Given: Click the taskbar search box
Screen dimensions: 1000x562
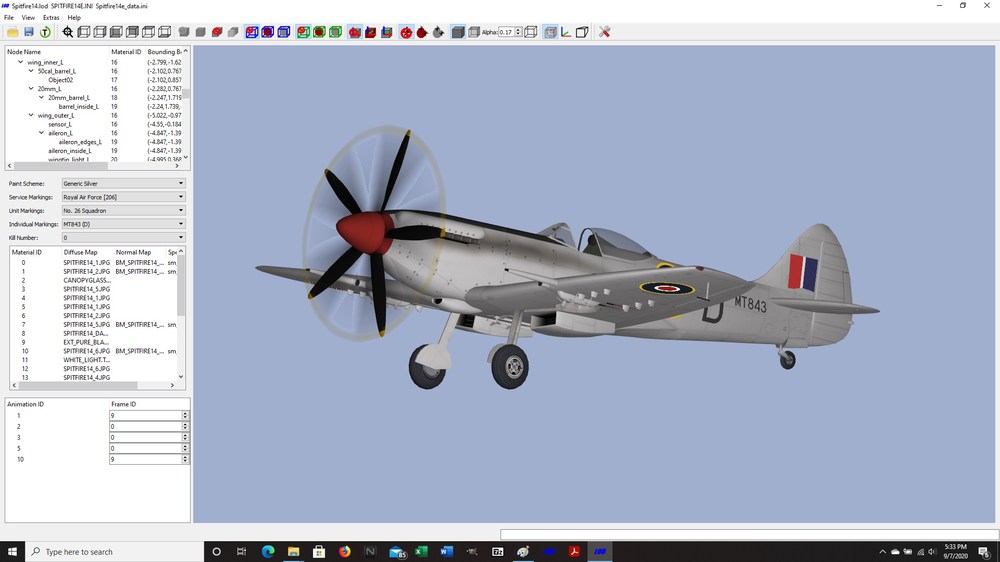Looking at the screenshot, I should pyautogui.click(x=115, y=552).
